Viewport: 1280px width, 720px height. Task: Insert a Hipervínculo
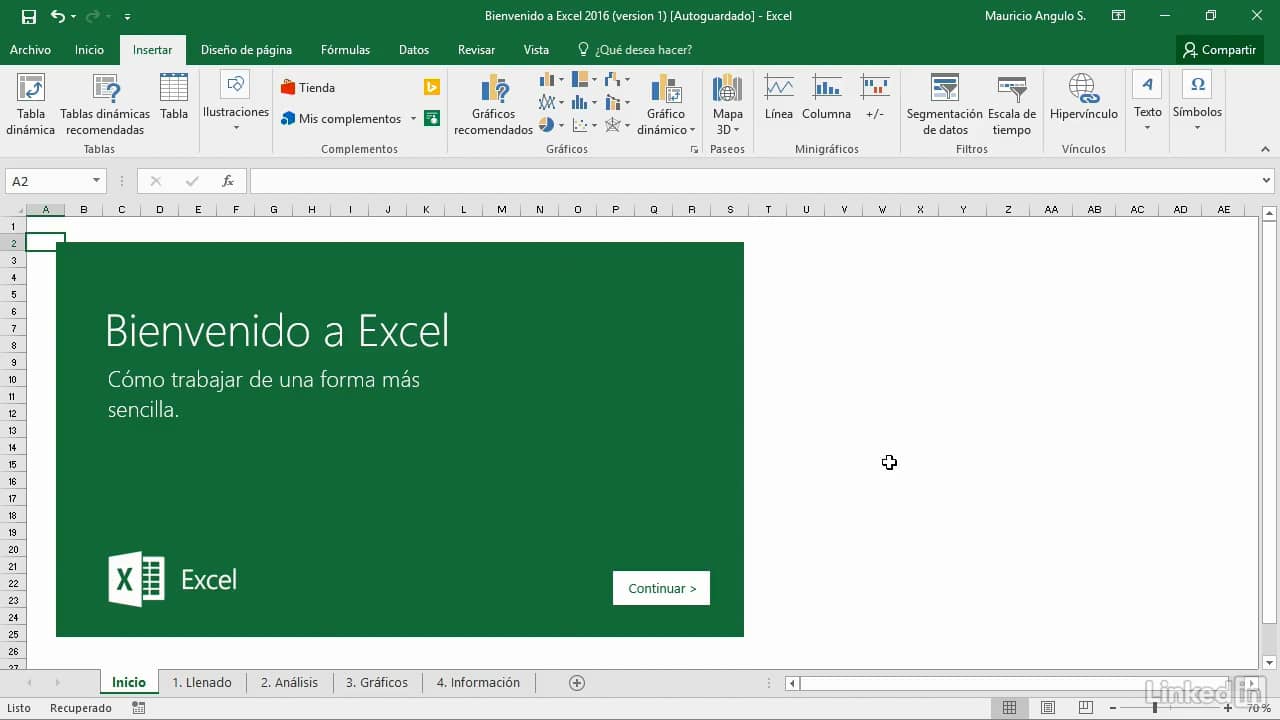pos(1084,97)
